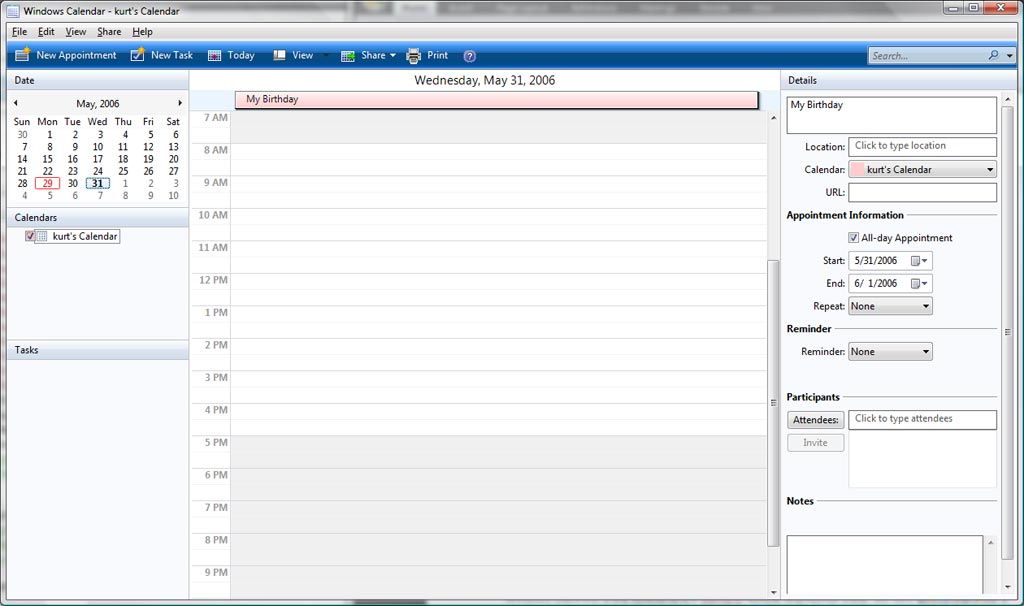Screen dimensions: 1024x606
Task: Click the search magnifier icon
Action: pos(993,56)
